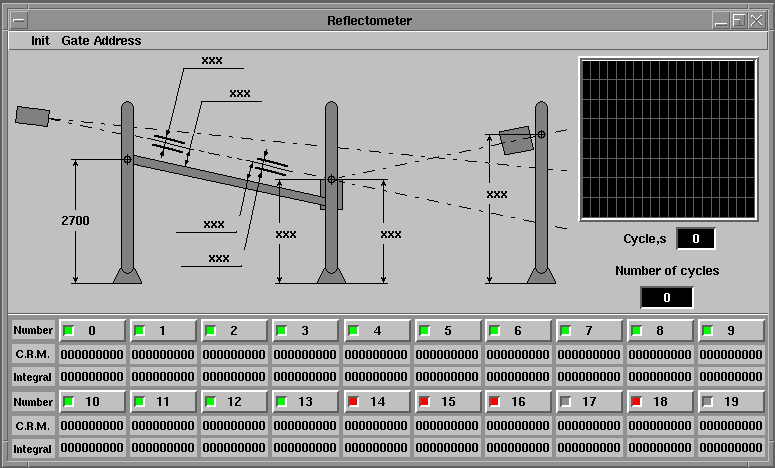
Task: Maximize the Reflectometer window
Action: click(x=739, y=20)
